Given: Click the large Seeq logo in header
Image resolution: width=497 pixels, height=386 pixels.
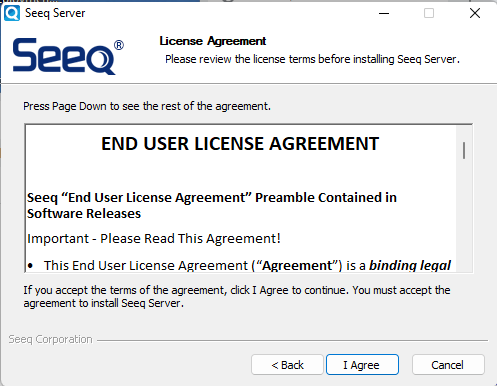Looking at the screenshot, I should point(68,56).
